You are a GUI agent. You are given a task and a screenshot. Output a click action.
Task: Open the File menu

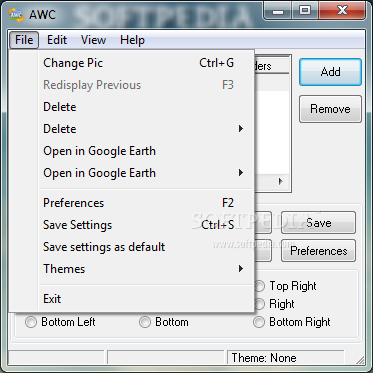(x=24, y=40)
